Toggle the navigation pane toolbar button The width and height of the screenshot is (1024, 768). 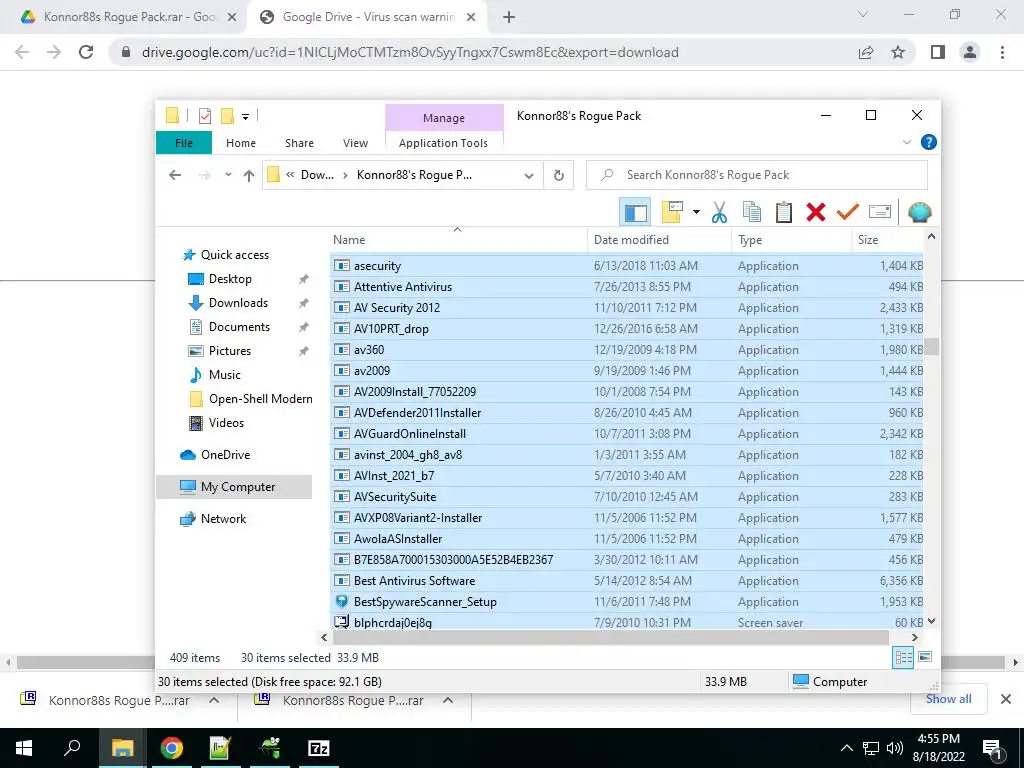(x=635, y=212)
